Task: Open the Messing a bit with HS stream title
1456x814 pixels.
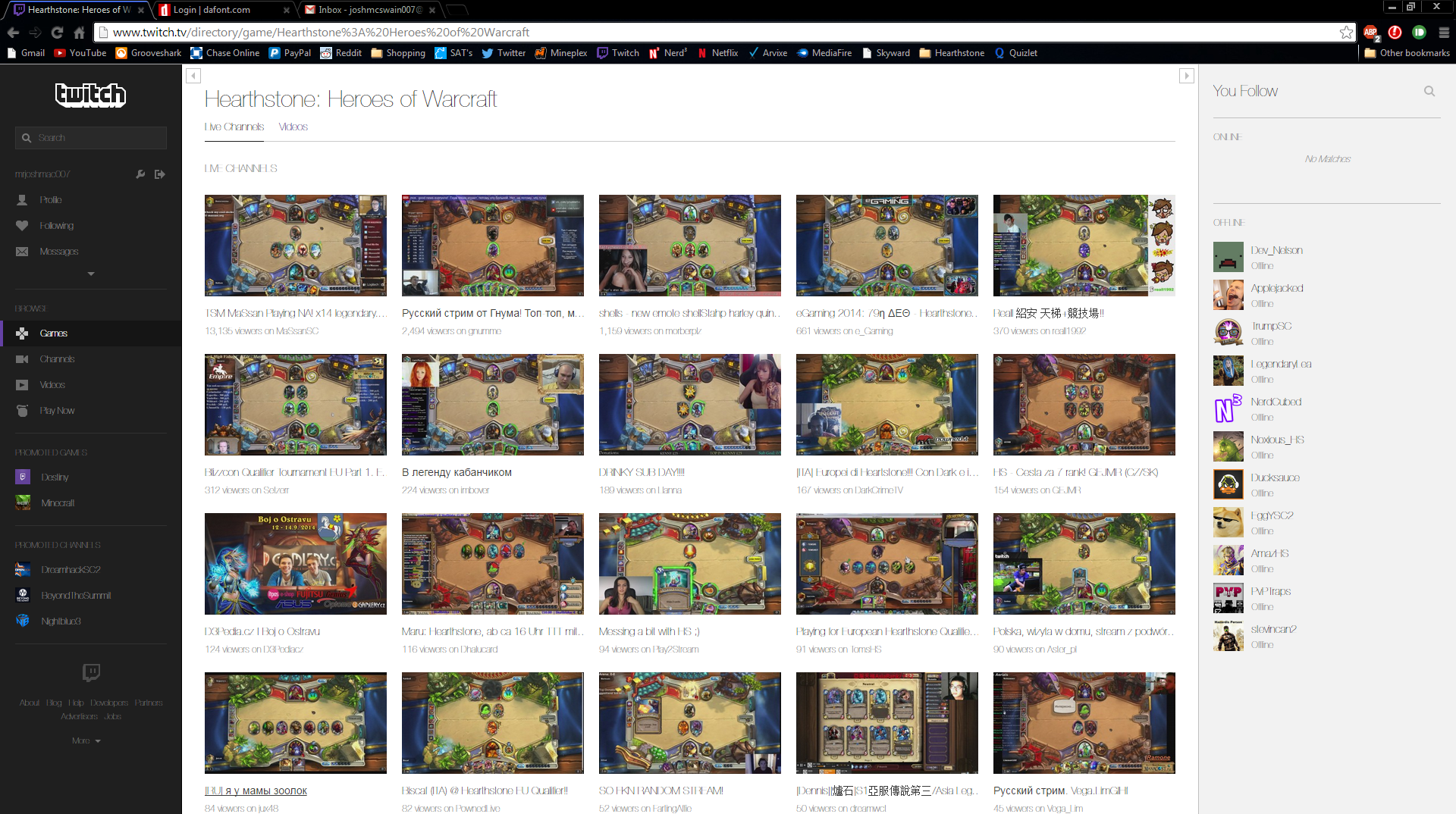Action: coord(649,631)
